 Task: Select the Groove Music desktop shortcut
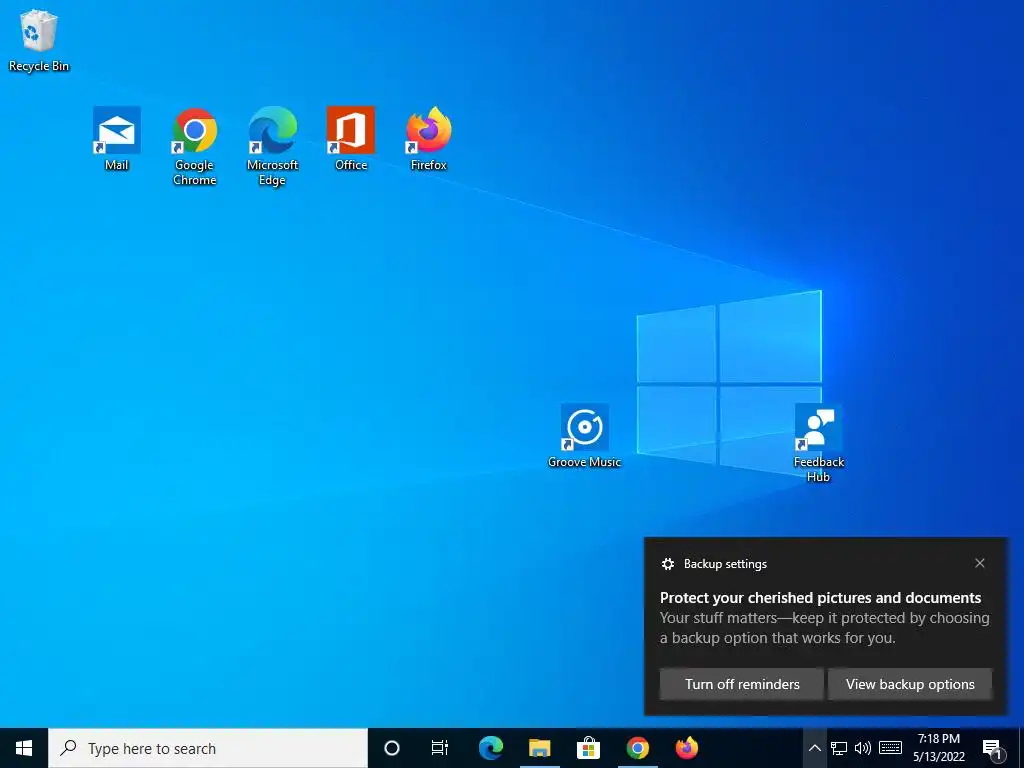(x=584, y=436)
